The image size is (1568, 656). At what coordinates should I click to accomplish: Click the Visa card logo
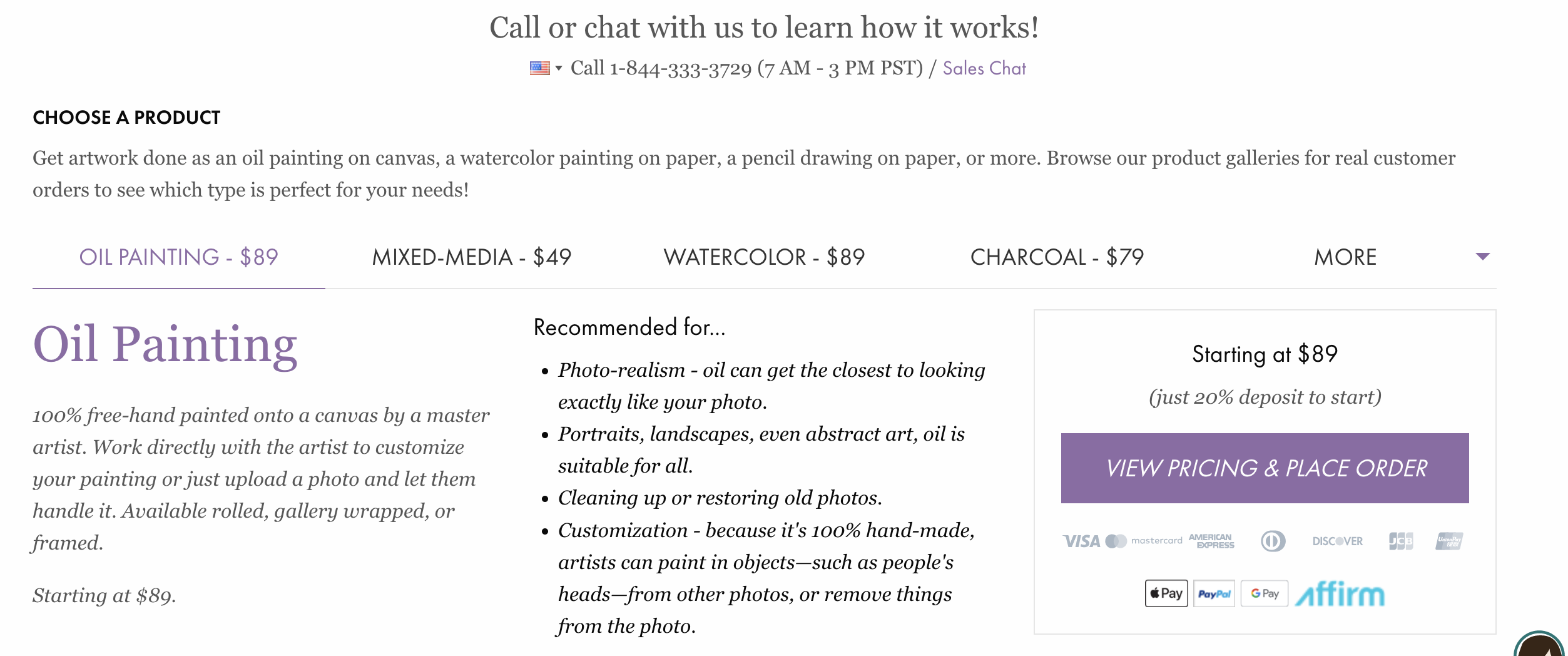click(x=1081, y=541)
